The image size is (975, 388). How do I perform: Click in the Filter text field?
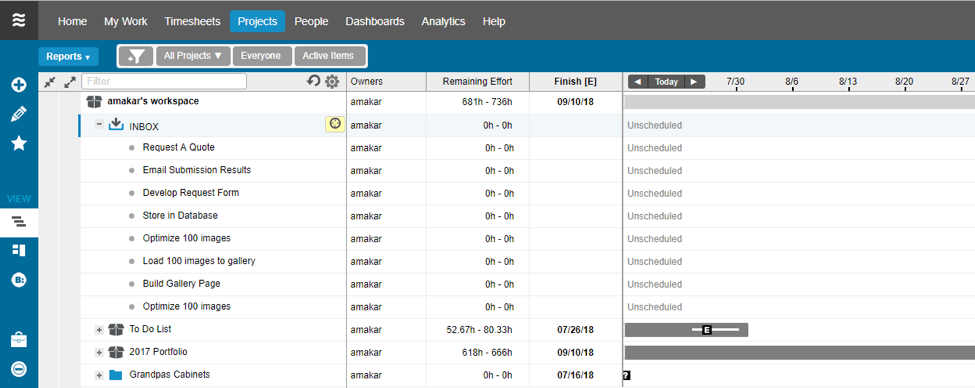click(x=164, y=81)
